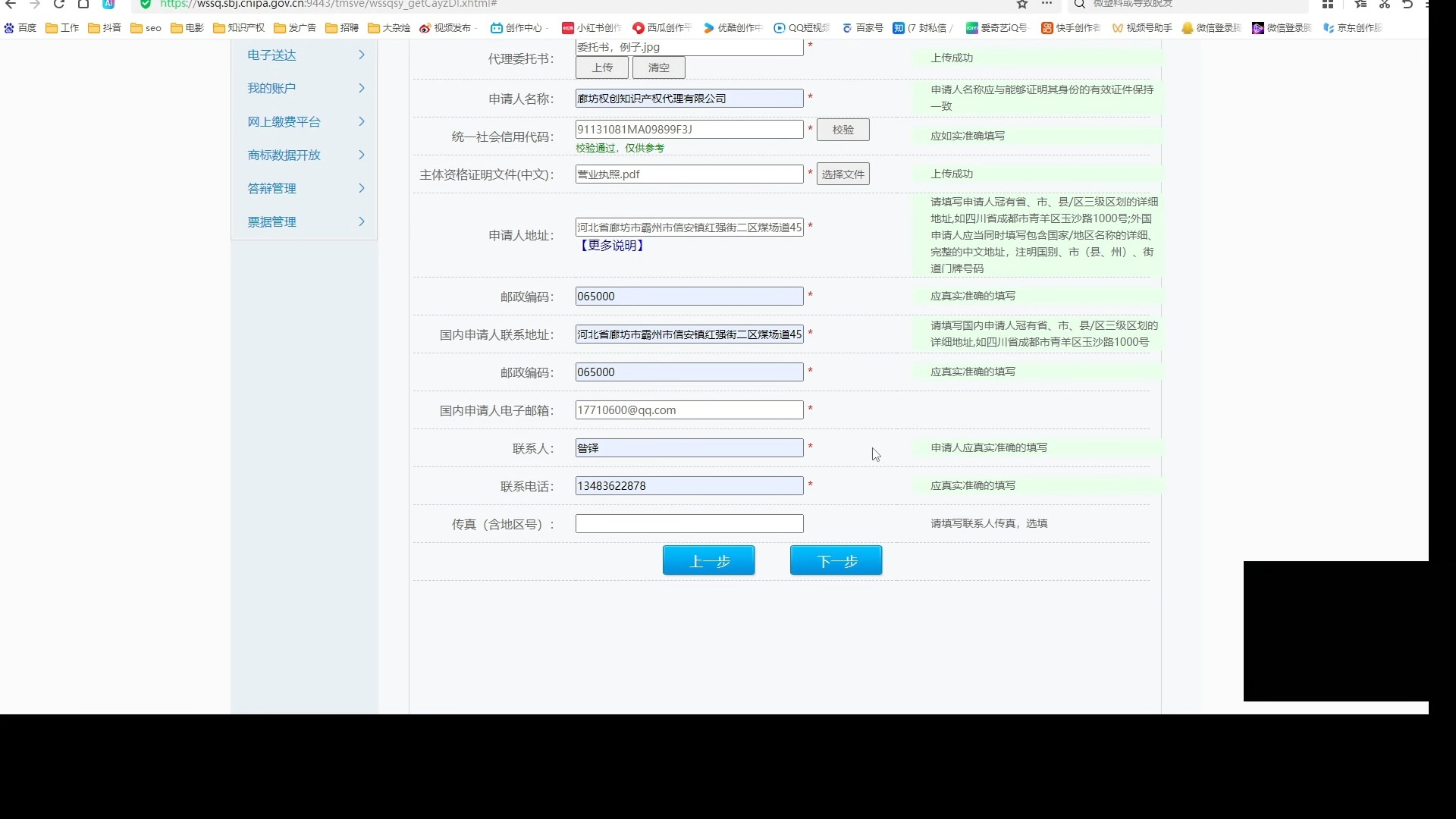Image resolution: width=1456 pixels, height=819 pixels.
Task: Expand the 网上缴费平台 sidebar menu
Action: tap(304, 121)
